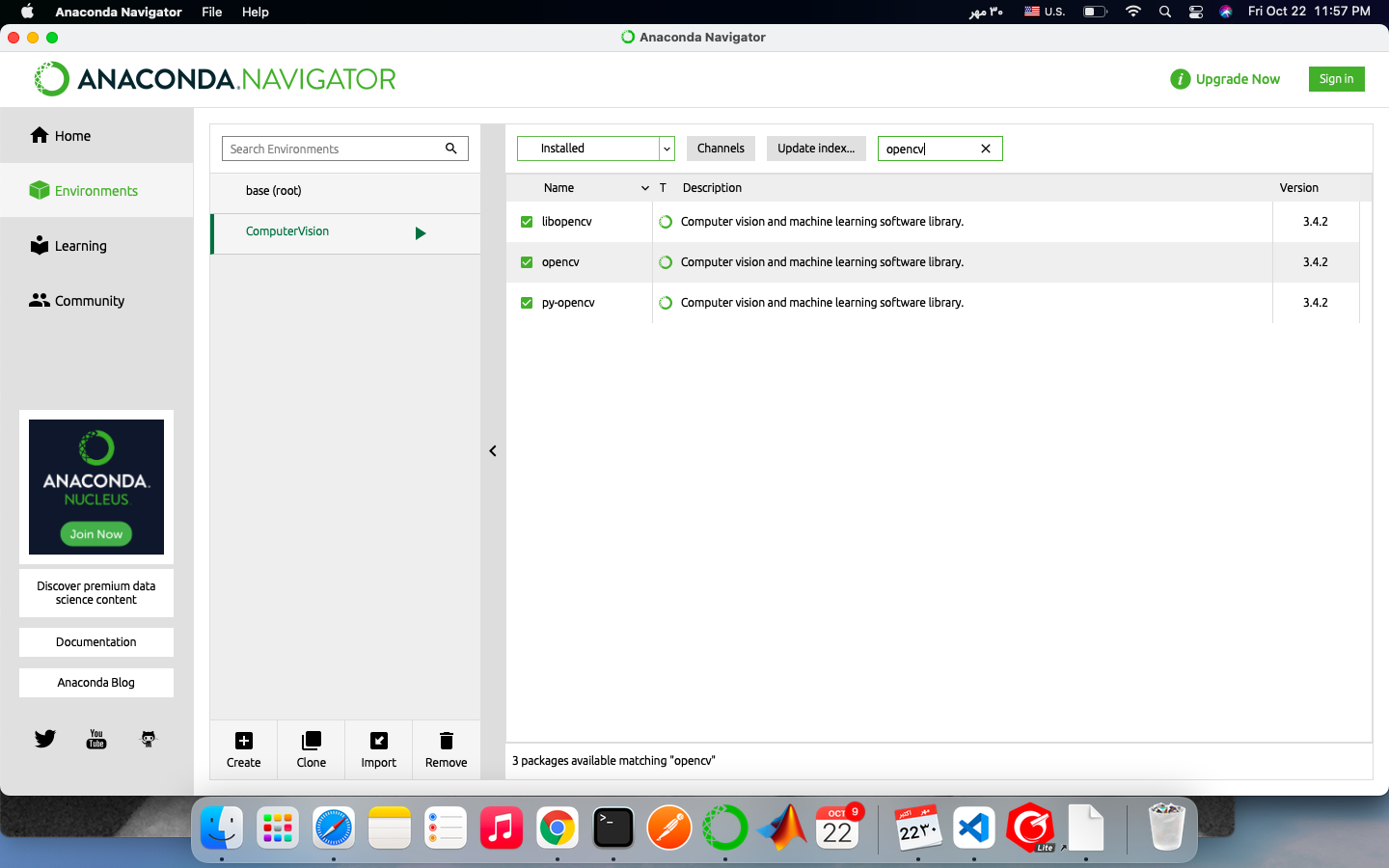The width and height of the screenshot is (1389, 868).
Task: Click the Sign in button
Action: coord(1336,79)
